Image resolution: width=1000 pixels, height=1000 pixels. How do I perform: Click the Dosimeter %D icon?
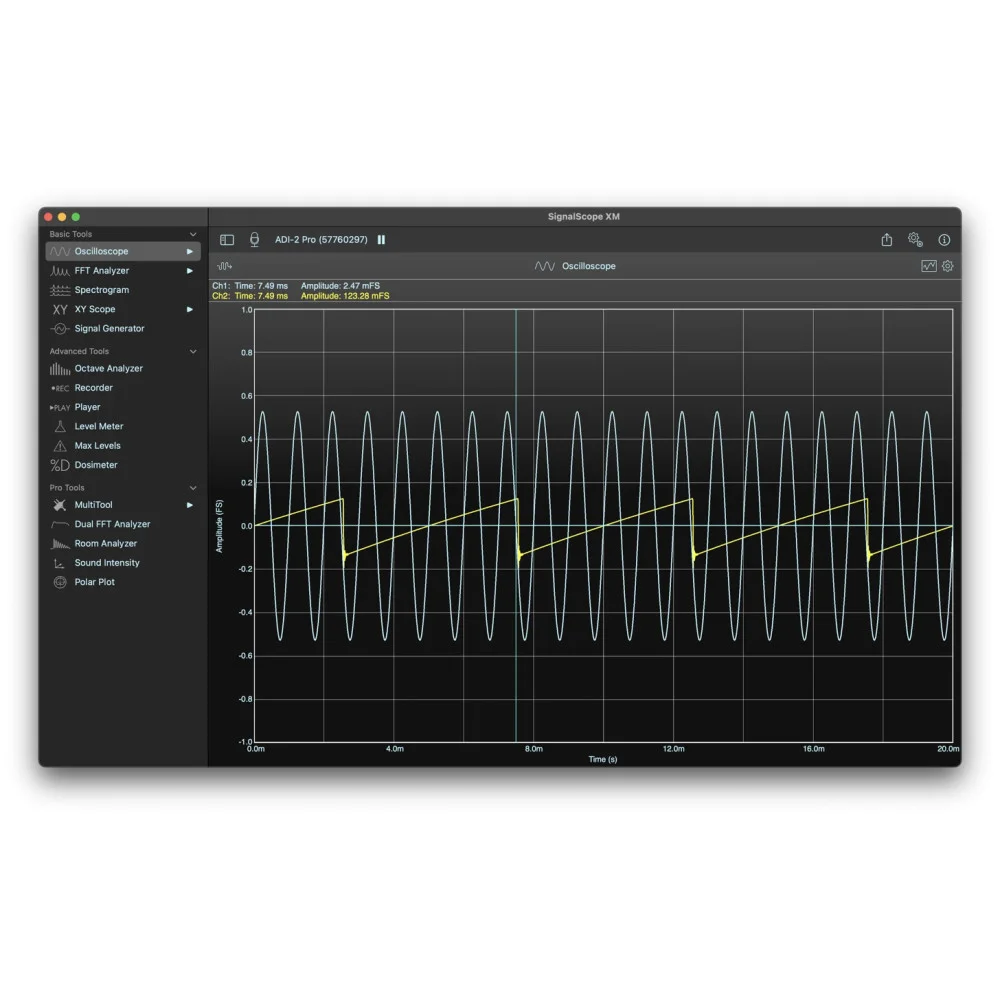[60, 465]
